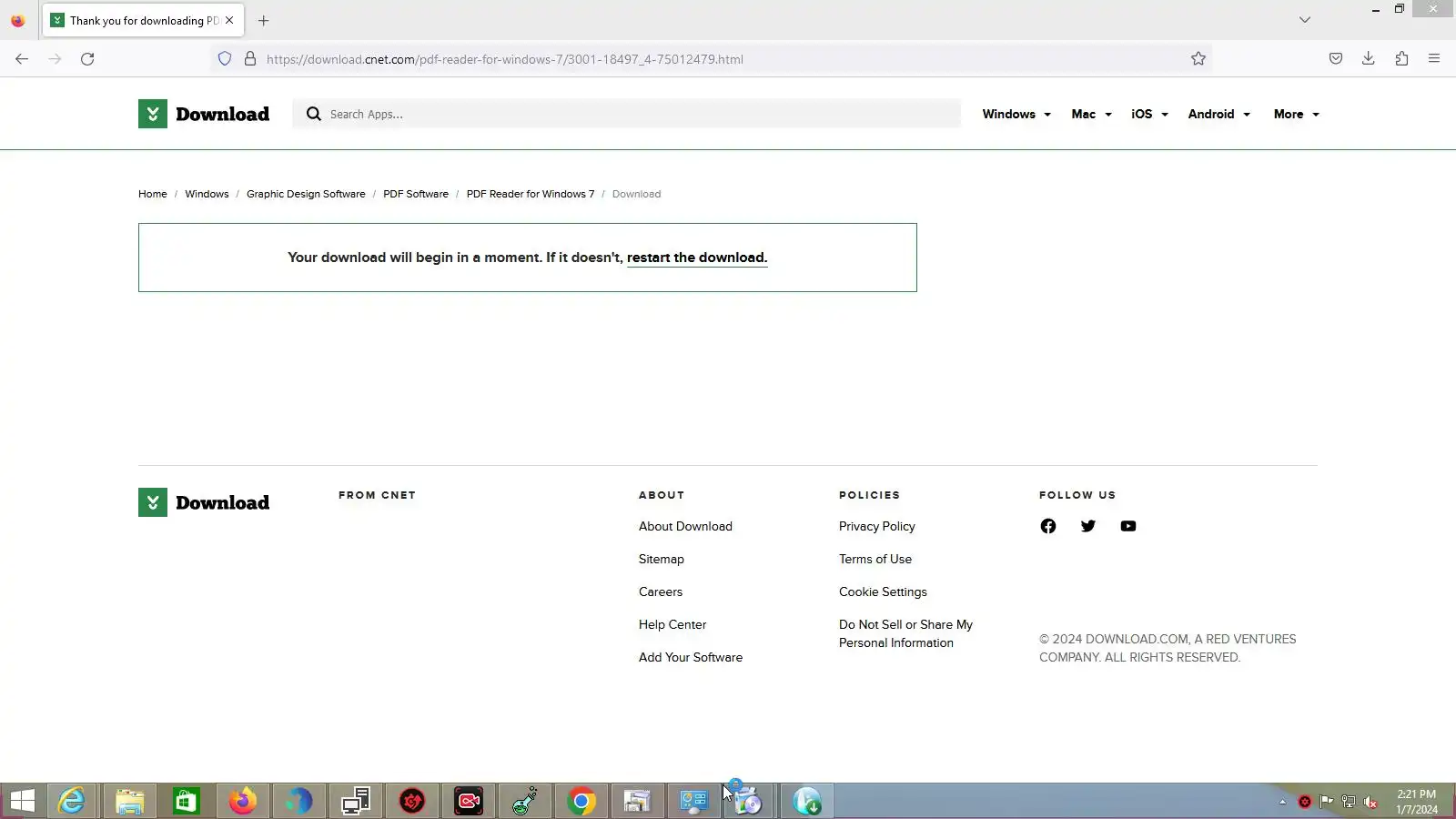
Task: Launch Internet Explorer from taskbar
Action: click(x=72, y=801)
